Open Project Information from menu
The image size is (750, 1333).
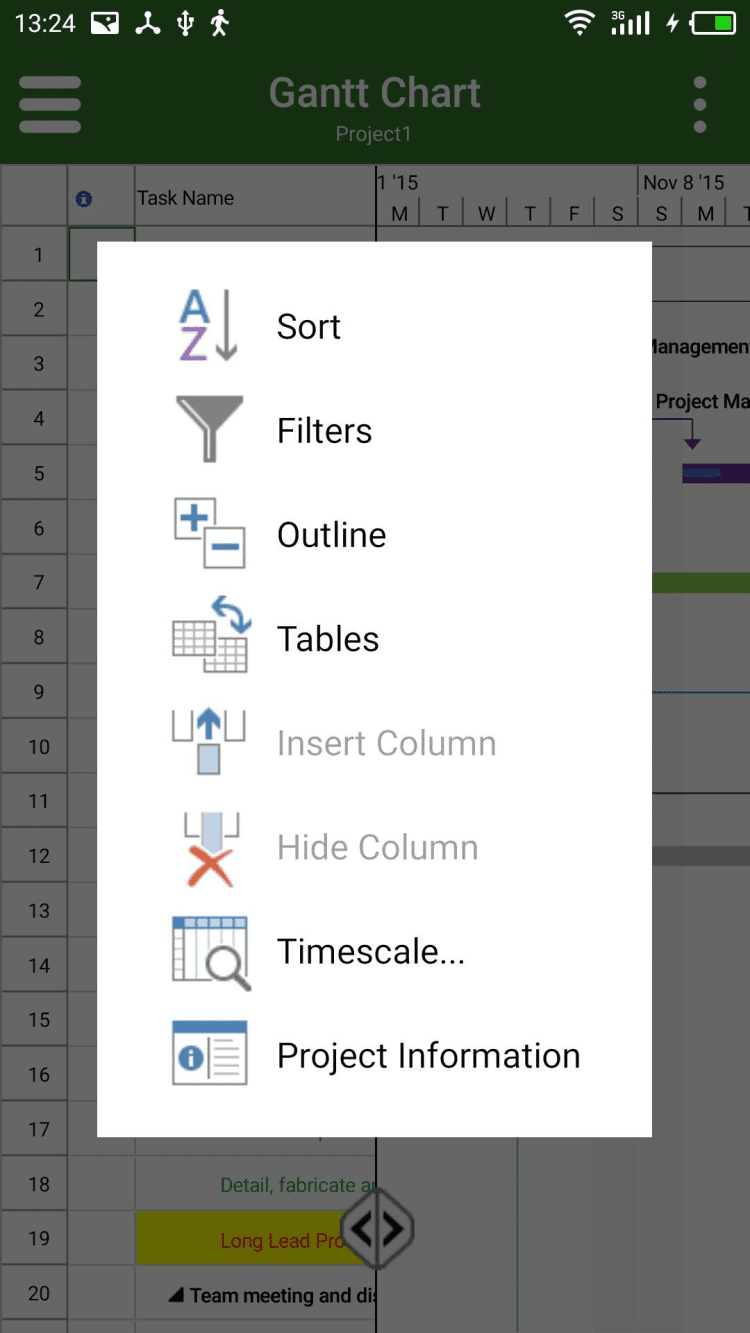pos(428,1056)
